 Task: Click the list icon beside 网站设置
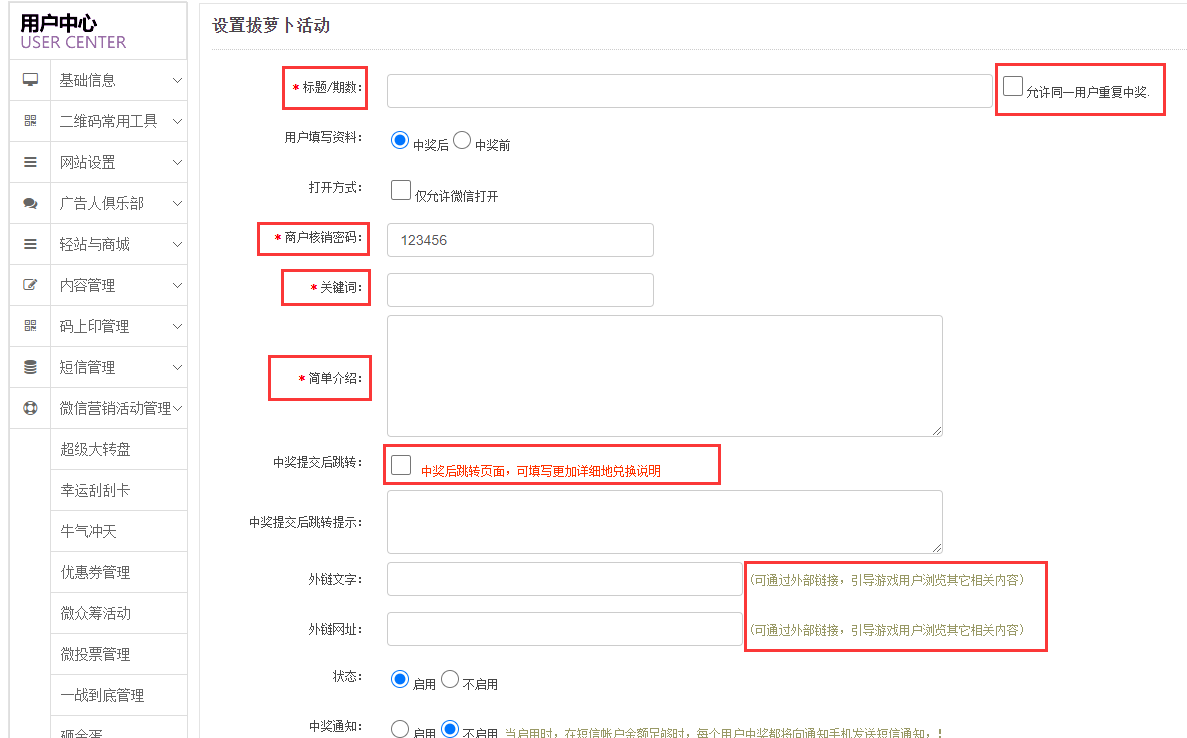(30, 162)
